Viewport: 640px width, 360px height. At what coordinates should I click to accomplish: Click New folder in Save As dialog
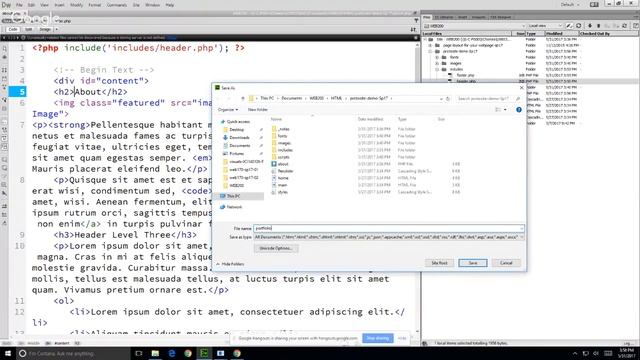click(x=258, y=109)
